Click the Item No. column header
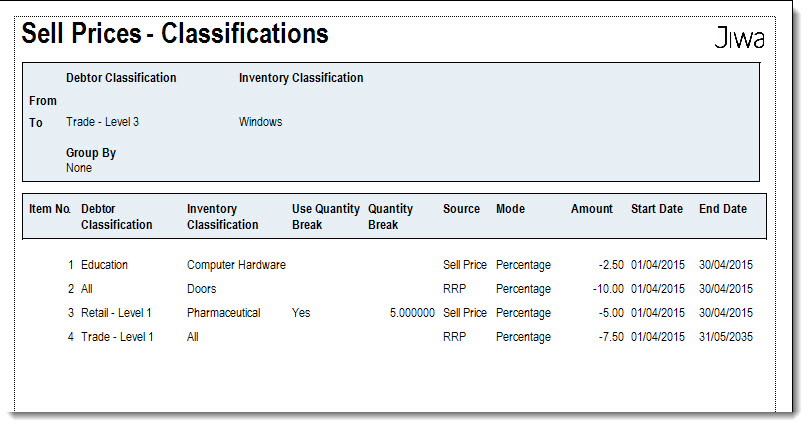 click(x=49, y=209)
